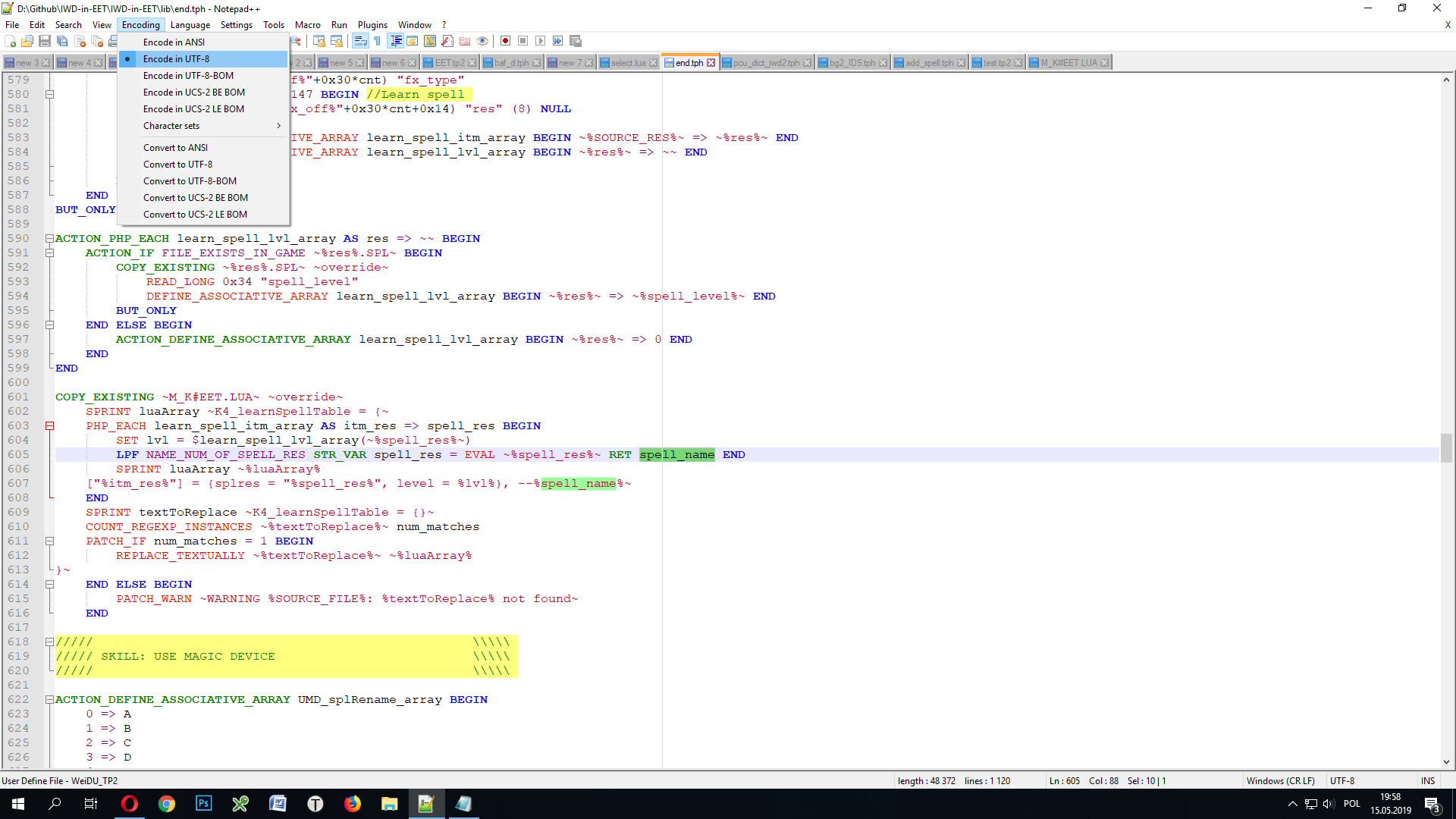This screenshot has height=819, width=1456.
Task: Open the Document Map icon
Action: [430, 41]
